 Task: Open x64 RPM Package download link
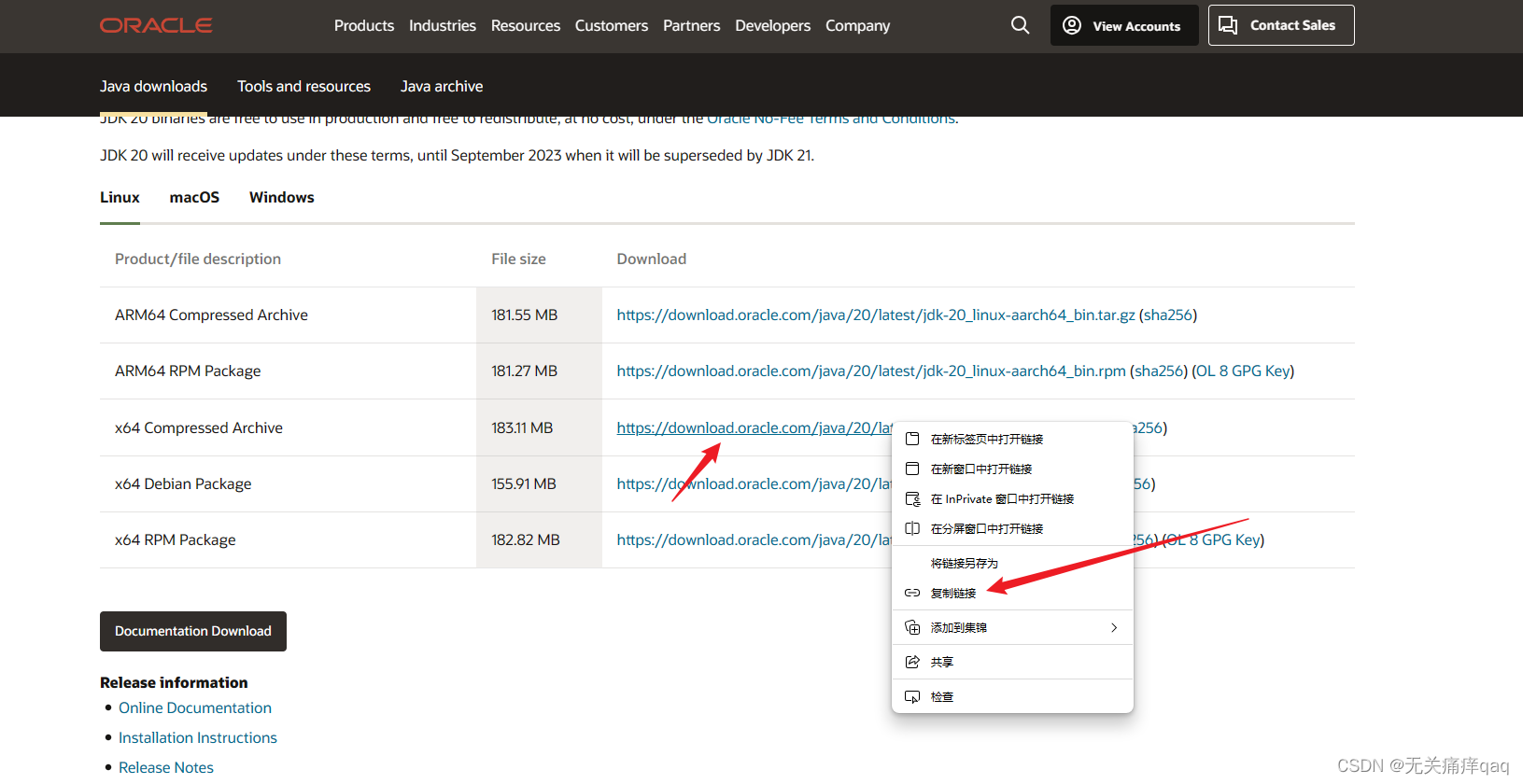[754, 539]
